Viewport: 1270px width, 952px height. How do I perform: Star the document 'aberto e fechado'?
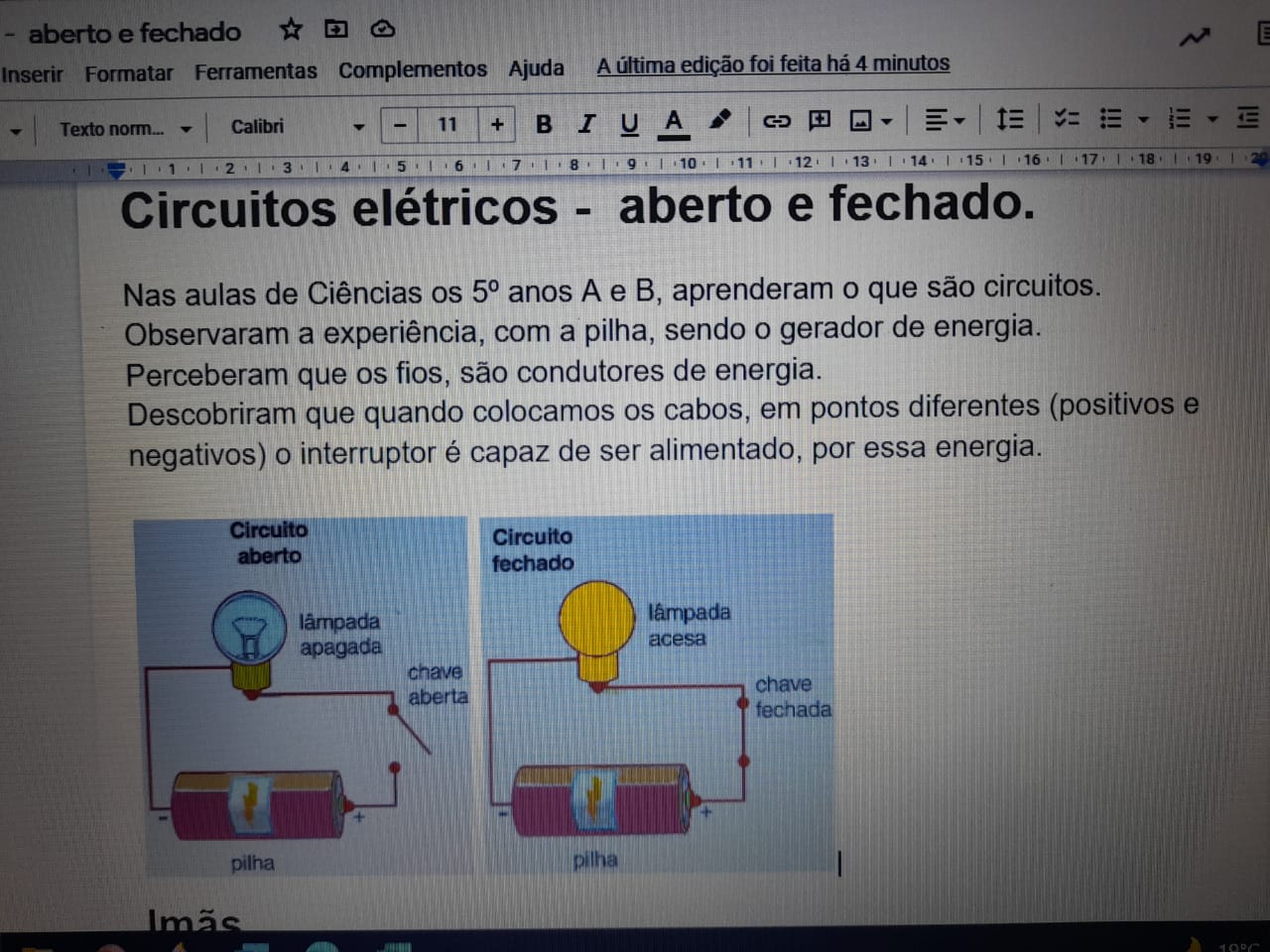[x=291, y=29]
